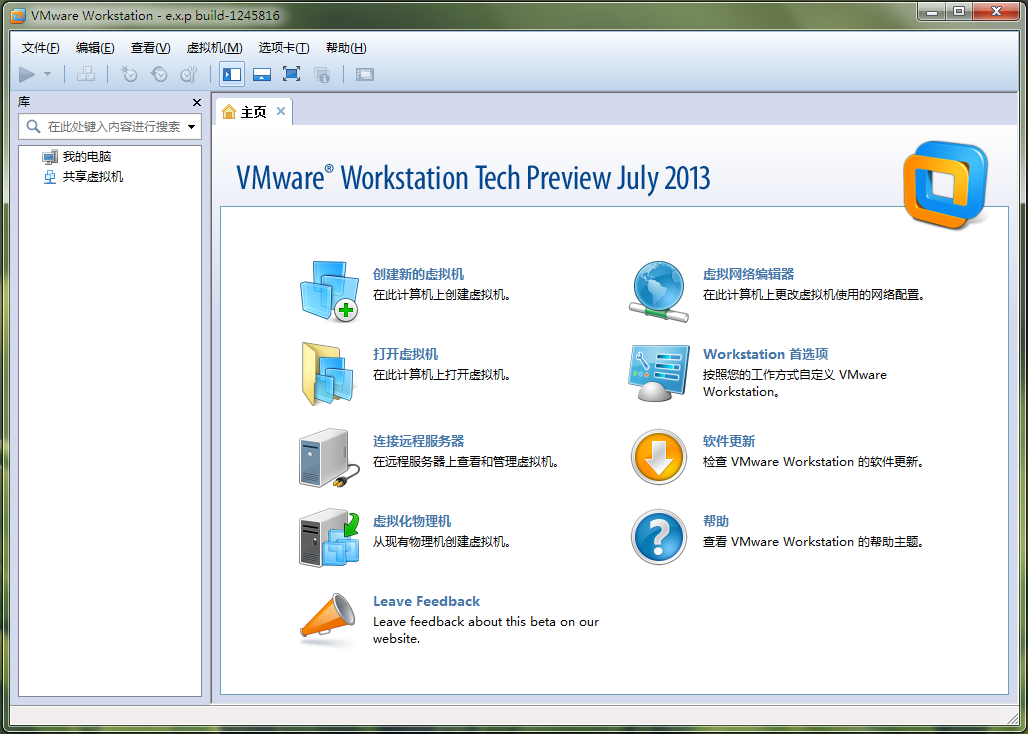This screenshot has width=1028, height=734.
Task: Click text 检查 VMware Workstation 的软件更新。
Action: [x=814, y=462]
